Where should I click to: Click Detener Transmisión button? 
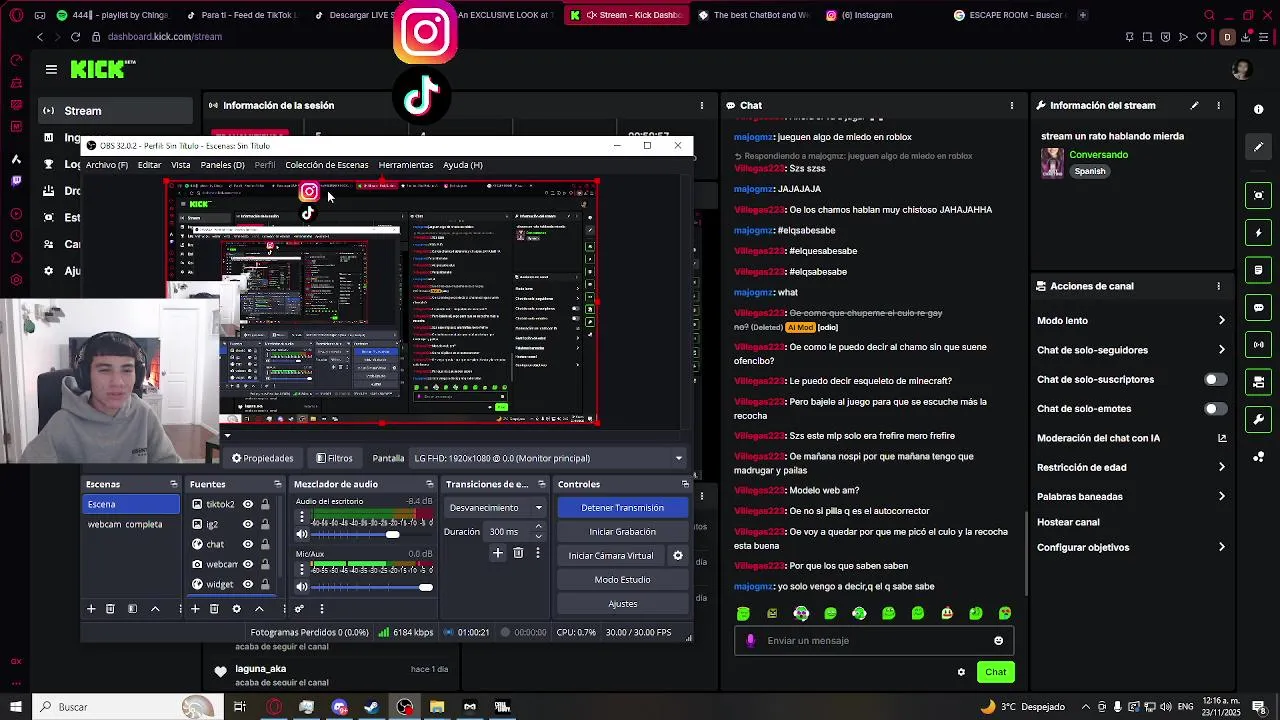pyautogui.click(x=622, y=508)
